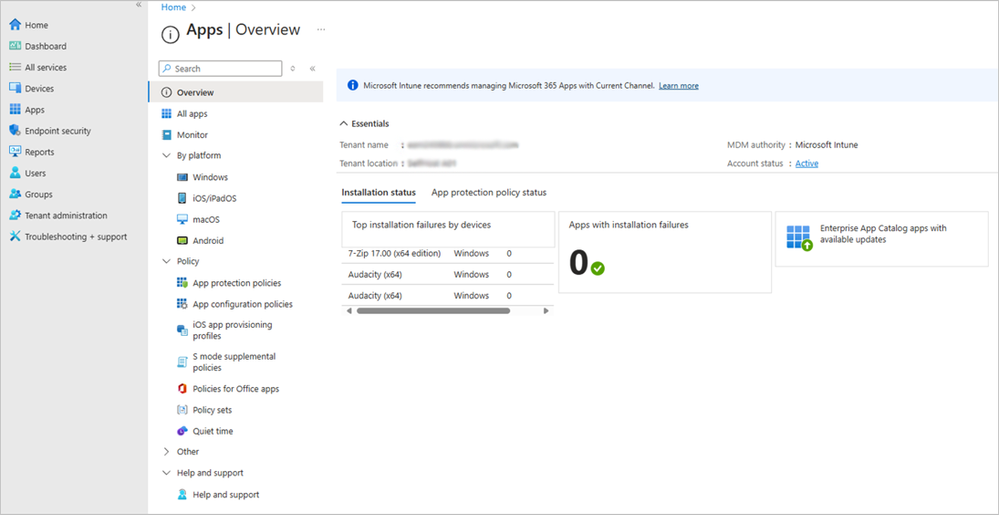Click the iOS app provisioning profiles icon
The image size is (999, 515).
[182, 330]
